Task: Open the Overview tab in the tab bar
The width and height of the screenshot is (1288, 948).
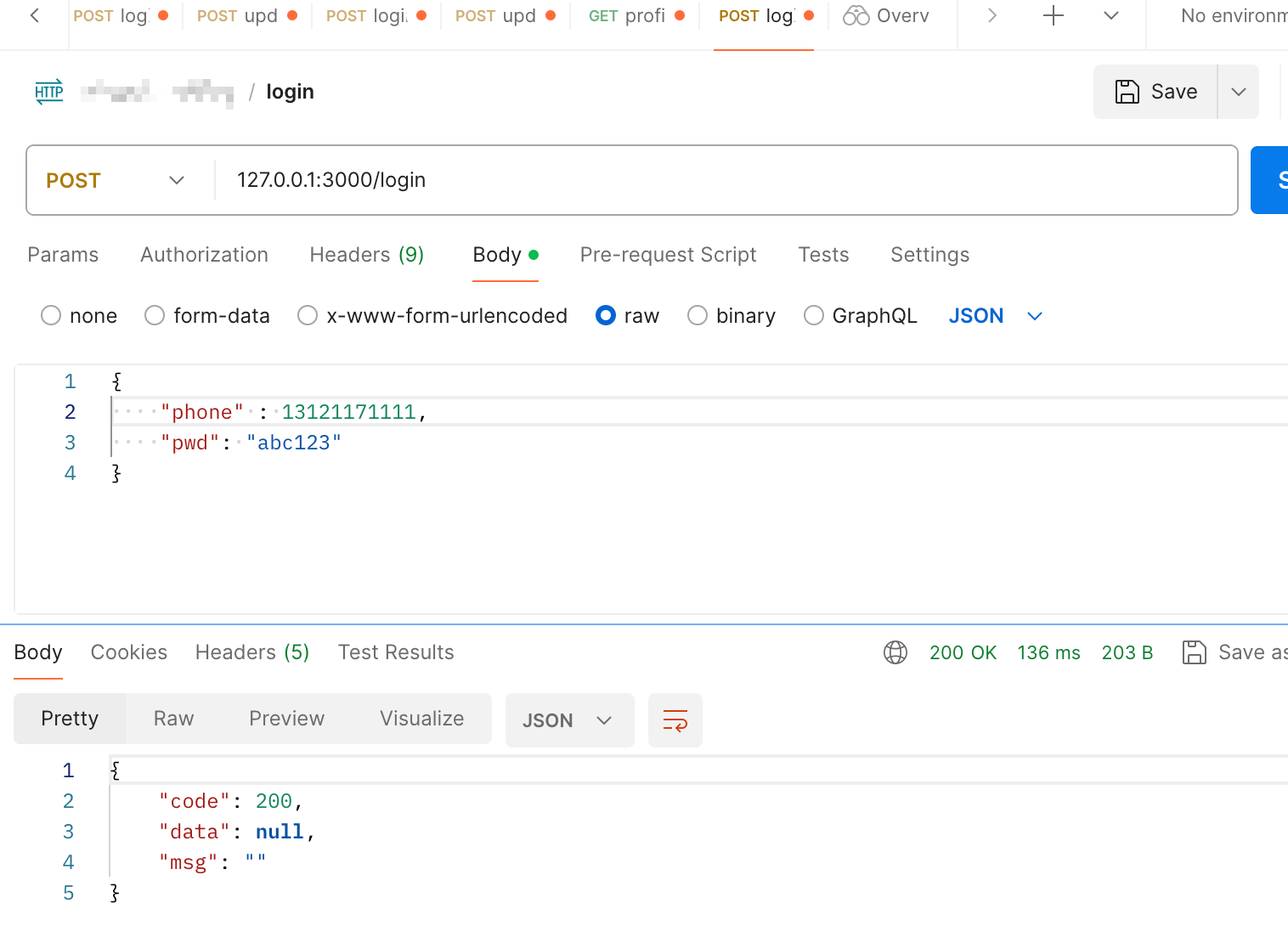Action: (x=886, y=16)
